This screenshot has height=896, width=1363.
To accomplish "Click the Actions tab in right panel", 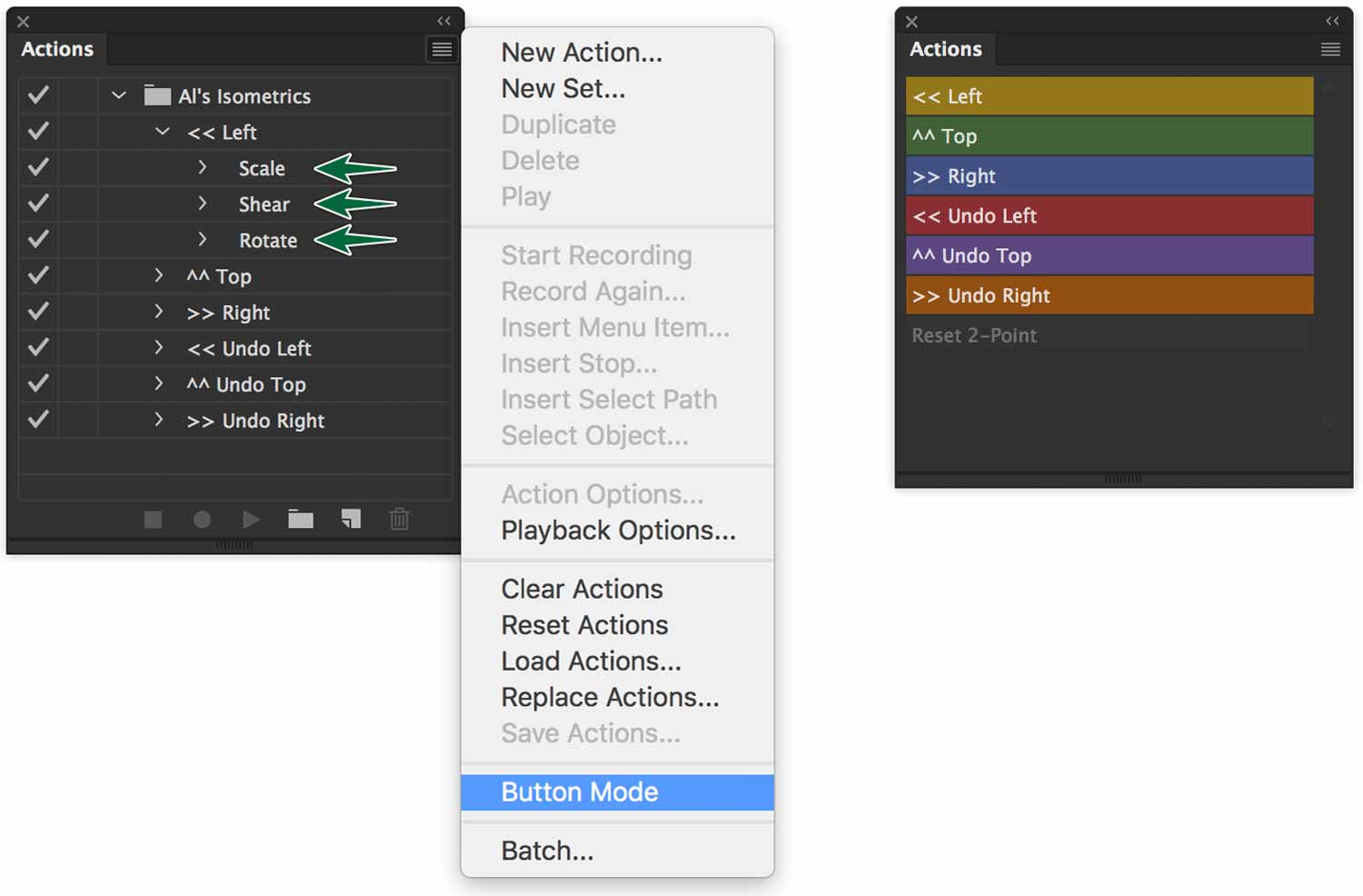I will (x=946, y=49).
